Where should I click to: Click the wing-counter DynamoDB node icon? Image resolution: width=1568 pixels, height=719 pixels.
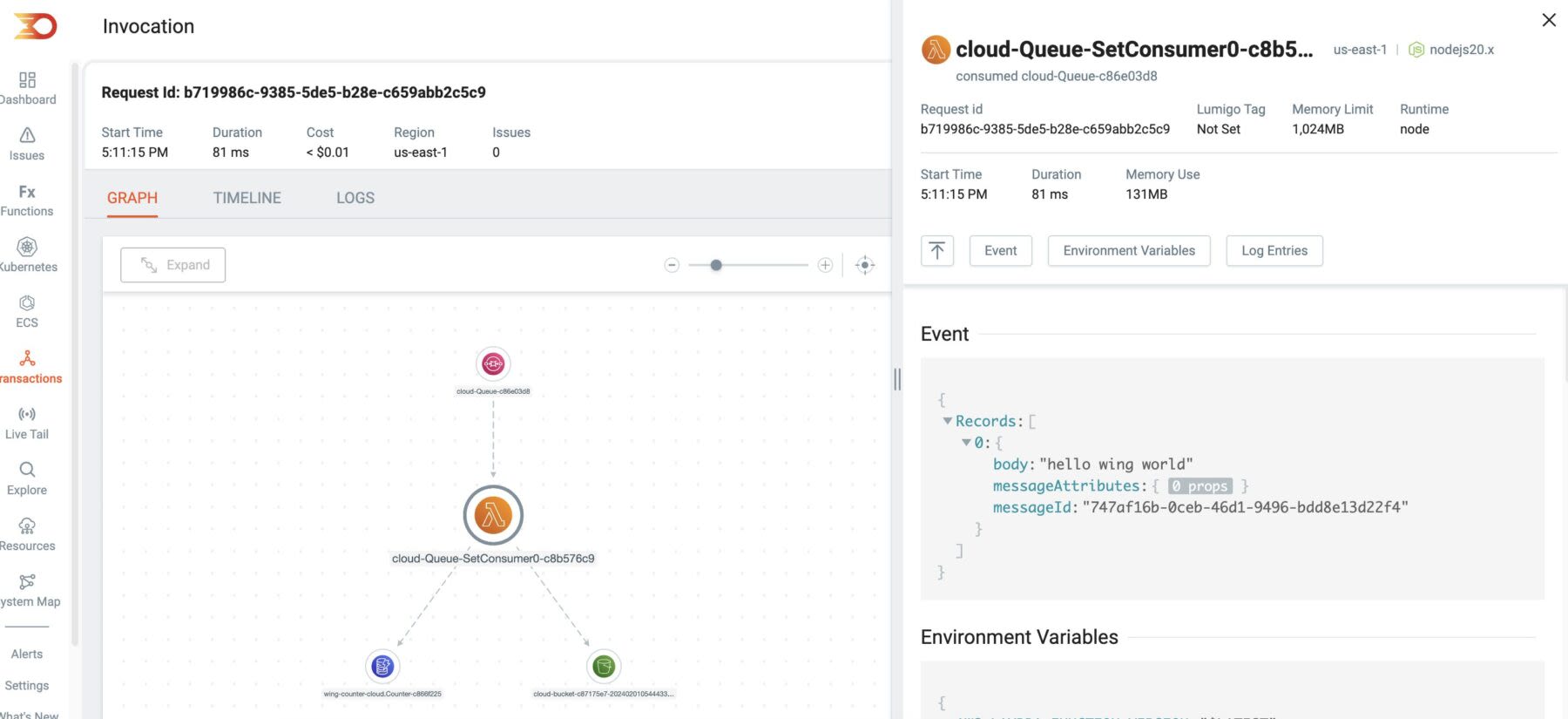click(382, 667)
